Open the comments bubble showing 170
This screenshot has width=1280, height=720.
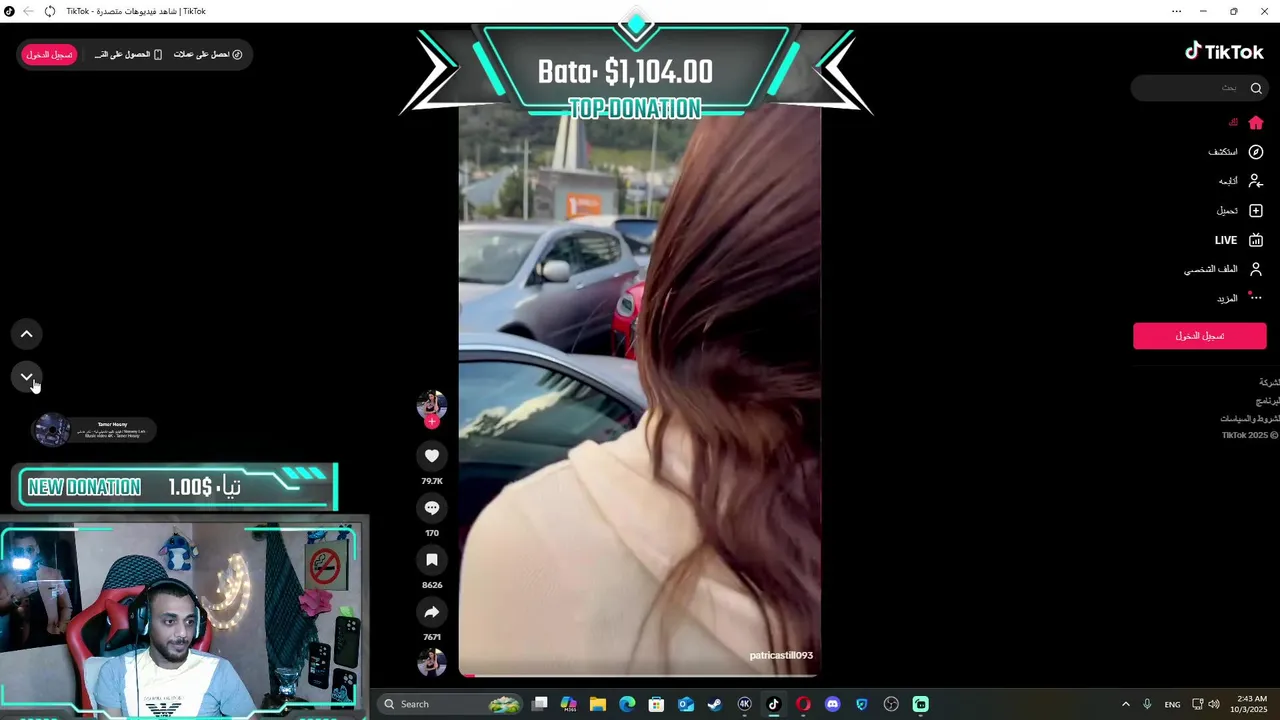coord(432,508)
